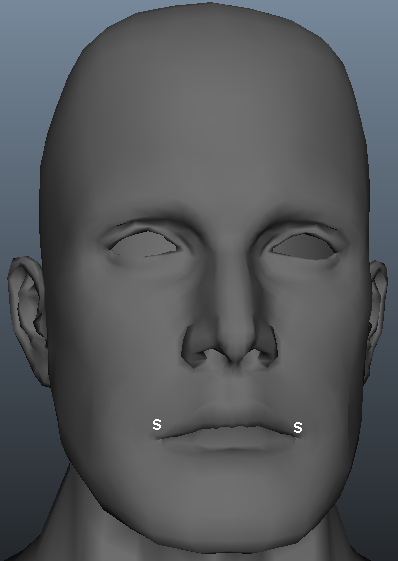This screenshot has width=398, height=561.
Task: Select the lower lip of the model
Action: pyautogui.click(x=229, y=439)
